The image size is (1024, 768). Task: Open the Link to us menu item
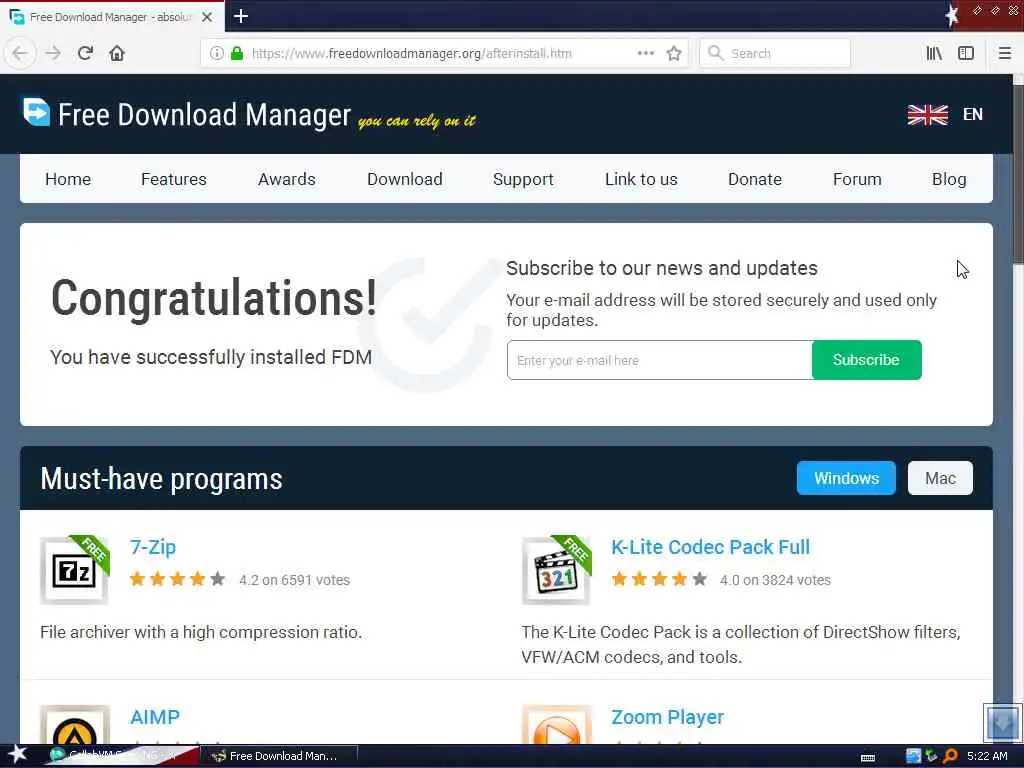pyautogui.click(x=641, y=179)
